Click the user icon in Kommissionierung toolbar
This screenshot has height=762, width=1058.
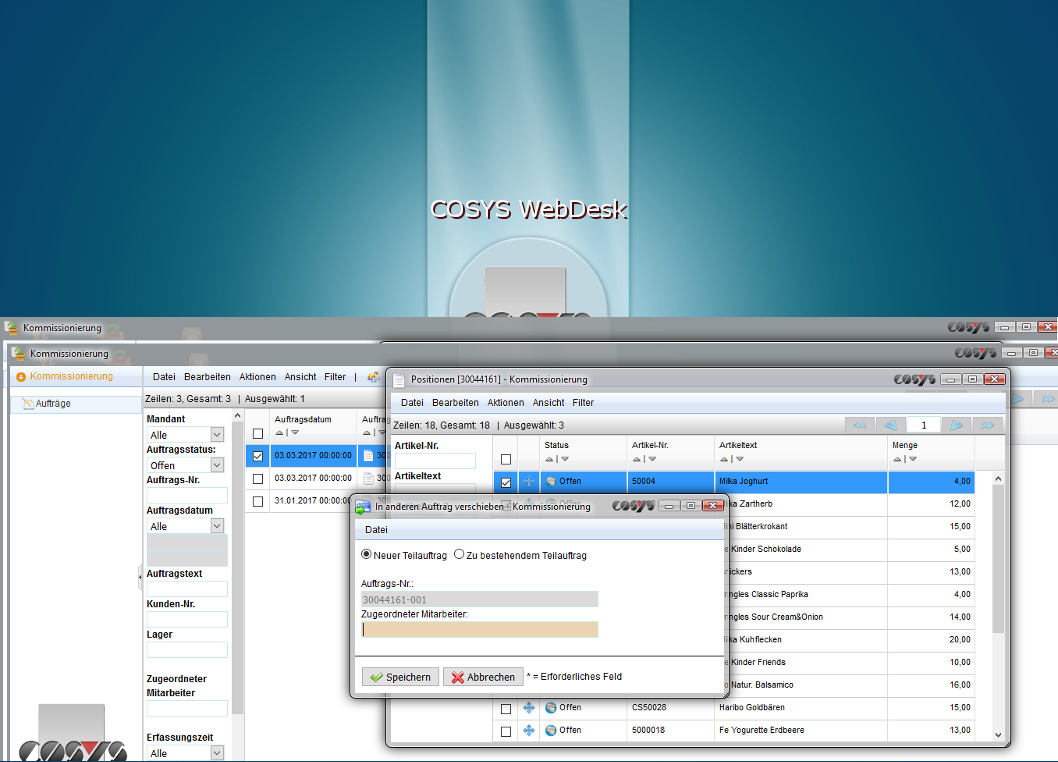pyautogui.click(x=373, y=377)
